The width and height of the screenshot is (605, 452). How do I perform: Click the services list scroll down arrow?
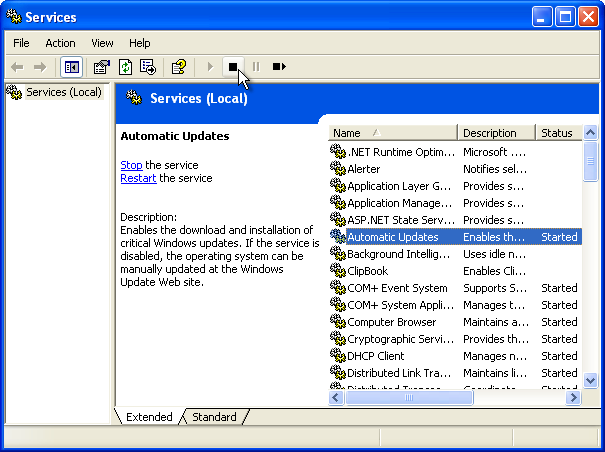pyautogui.click(x=590, y=380)
